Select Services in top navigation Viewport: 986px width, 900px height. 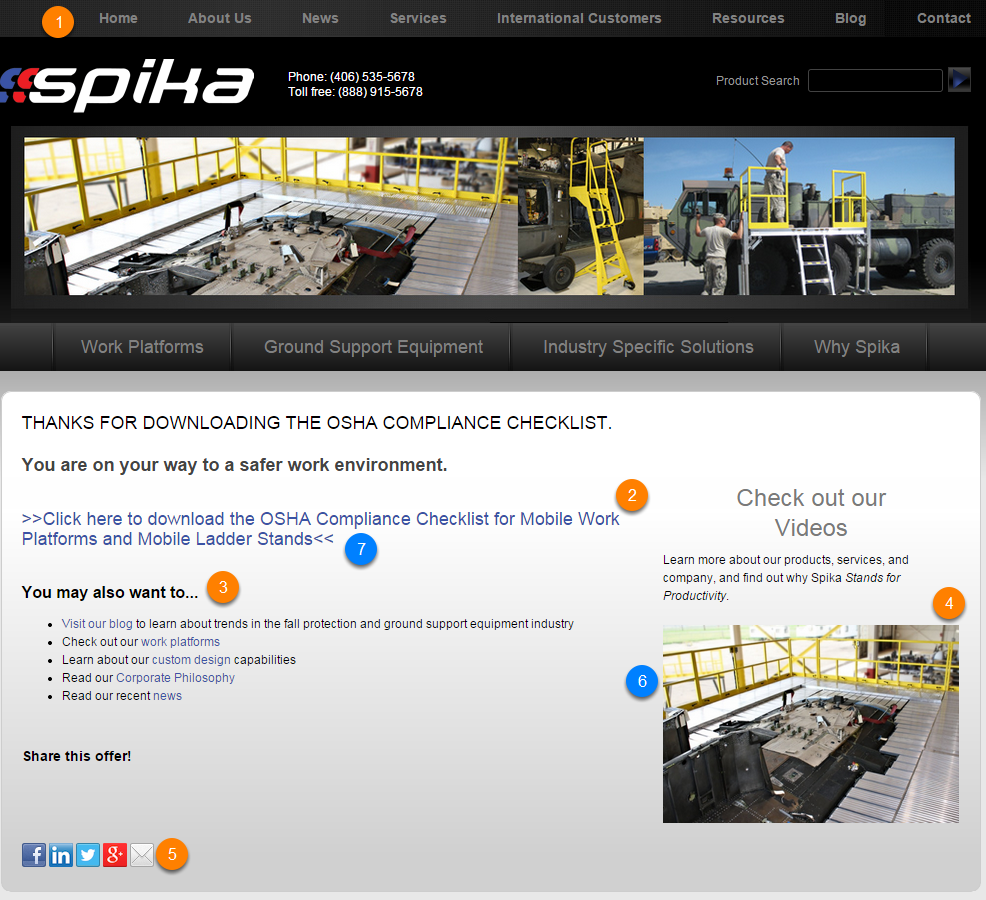[418, 18]
